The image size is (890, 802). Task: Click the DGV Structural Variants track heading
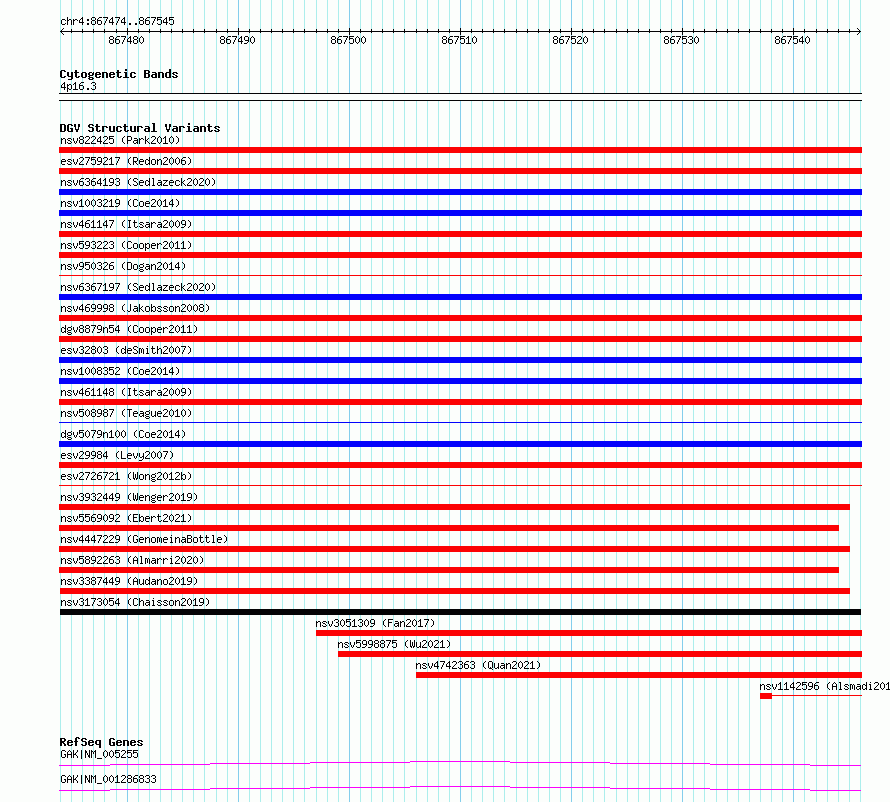coord(140,128)
